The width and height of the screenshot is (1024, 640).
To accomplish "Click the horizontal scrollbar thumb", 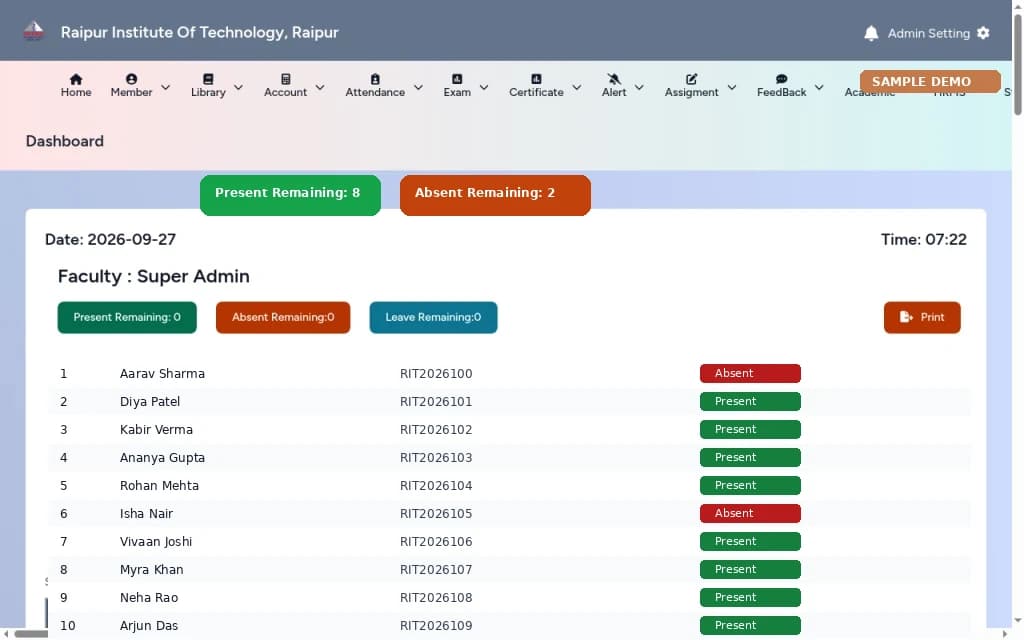I will tap(31, 633).
